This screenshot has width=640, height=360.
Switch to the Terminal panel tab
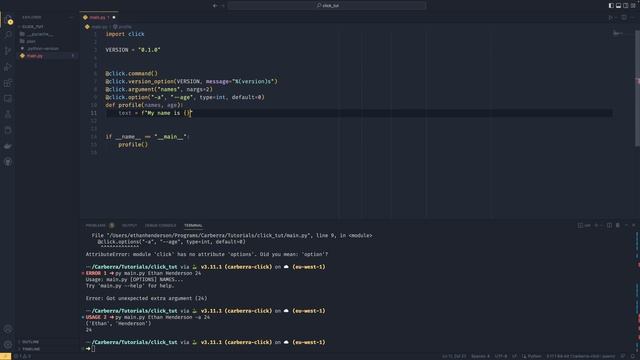(x=193, y=225)
